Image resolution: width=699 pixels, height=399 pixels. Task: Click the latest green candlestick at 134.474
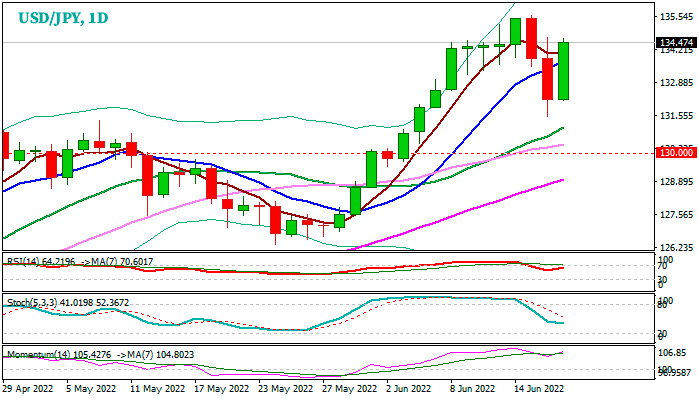[563, 70]
